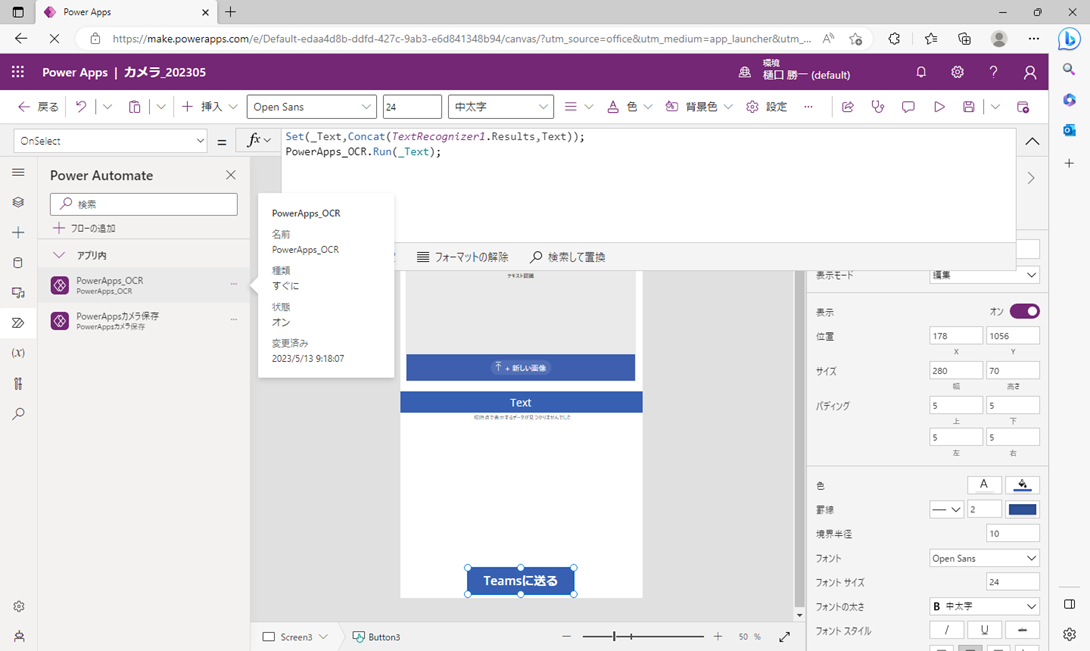This screenshot has width=1090, height=651.
Task: Preview the app with play icon
Action: 939,106
